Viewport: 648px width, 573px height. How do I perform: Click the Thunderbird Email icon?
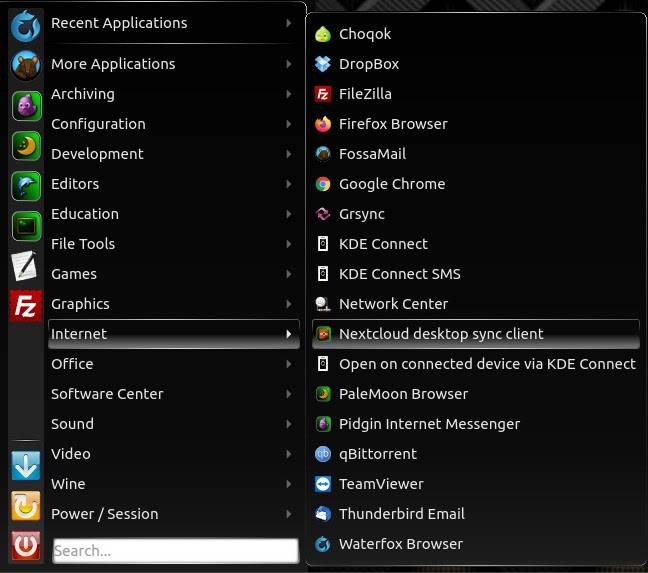(x=323, y=514)
